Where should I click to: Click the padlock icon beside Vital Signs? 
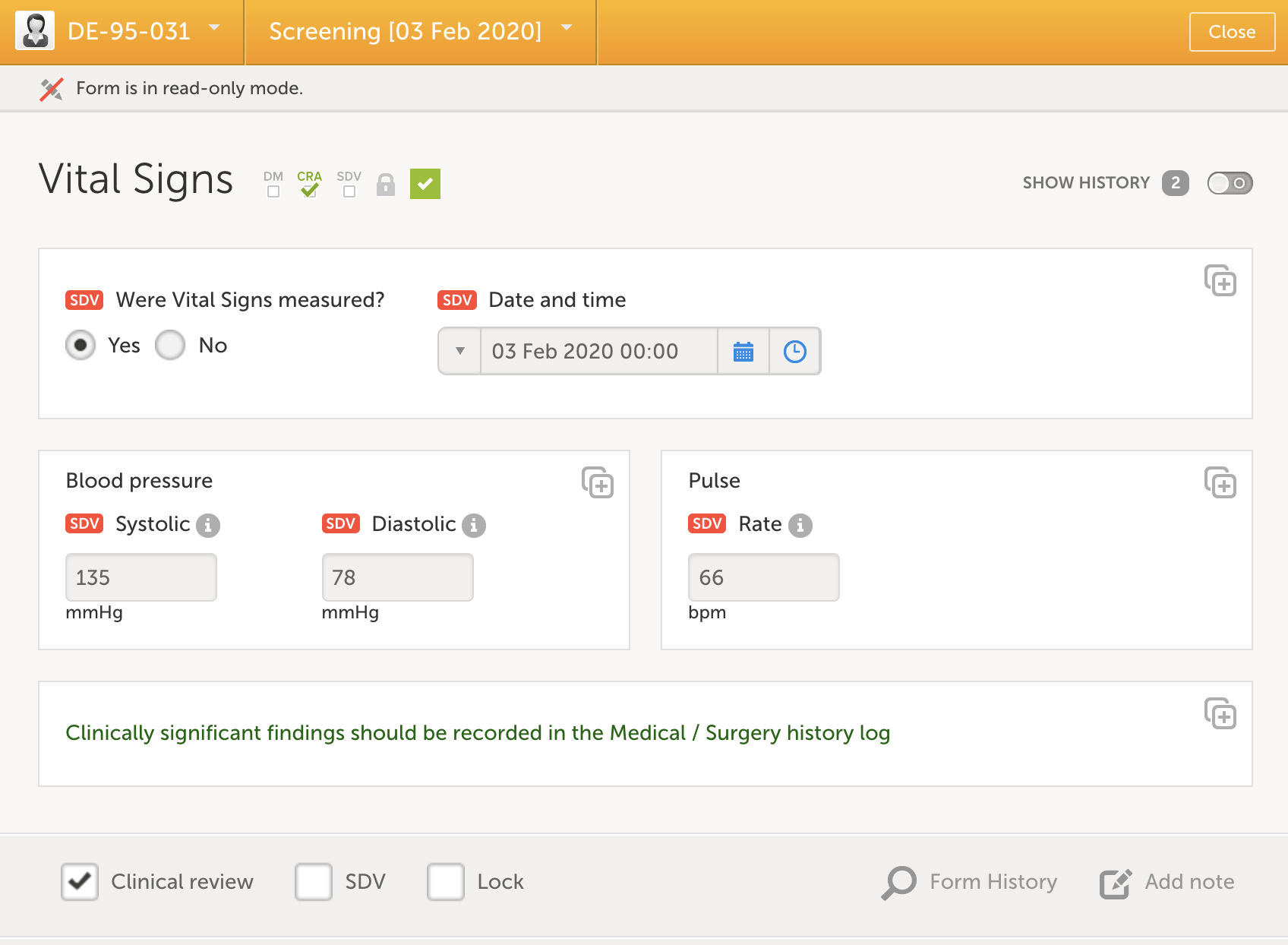pos(386,185)
